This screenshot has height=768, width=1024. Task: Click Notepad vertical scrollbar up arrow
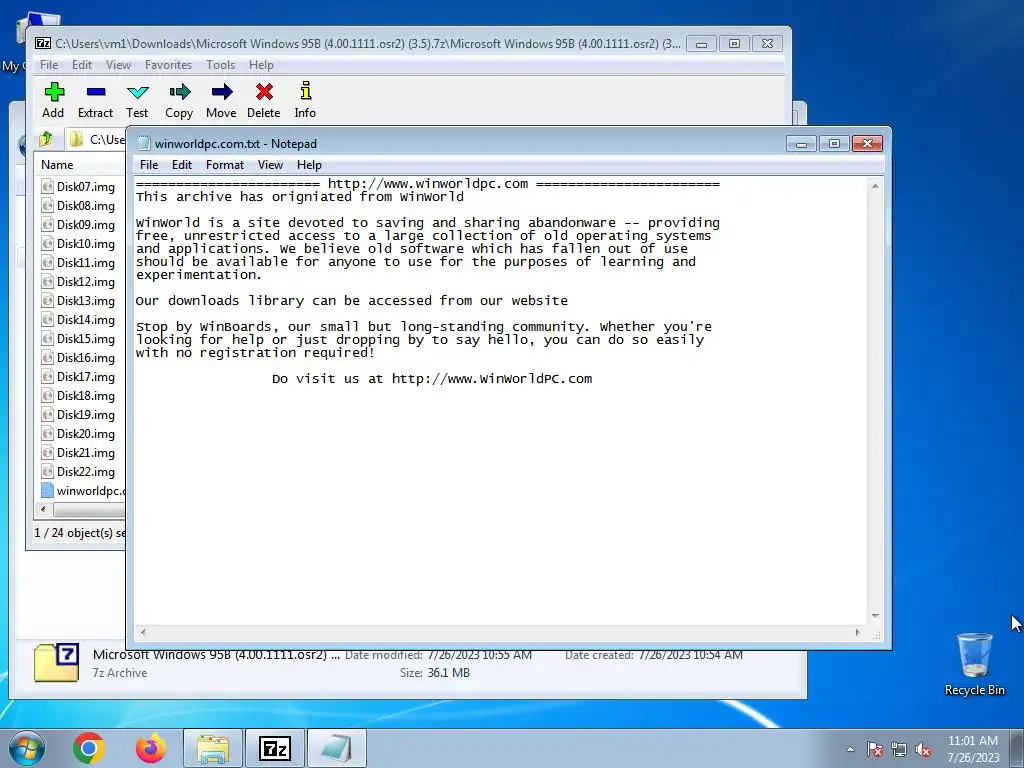(x=875, y=186)
